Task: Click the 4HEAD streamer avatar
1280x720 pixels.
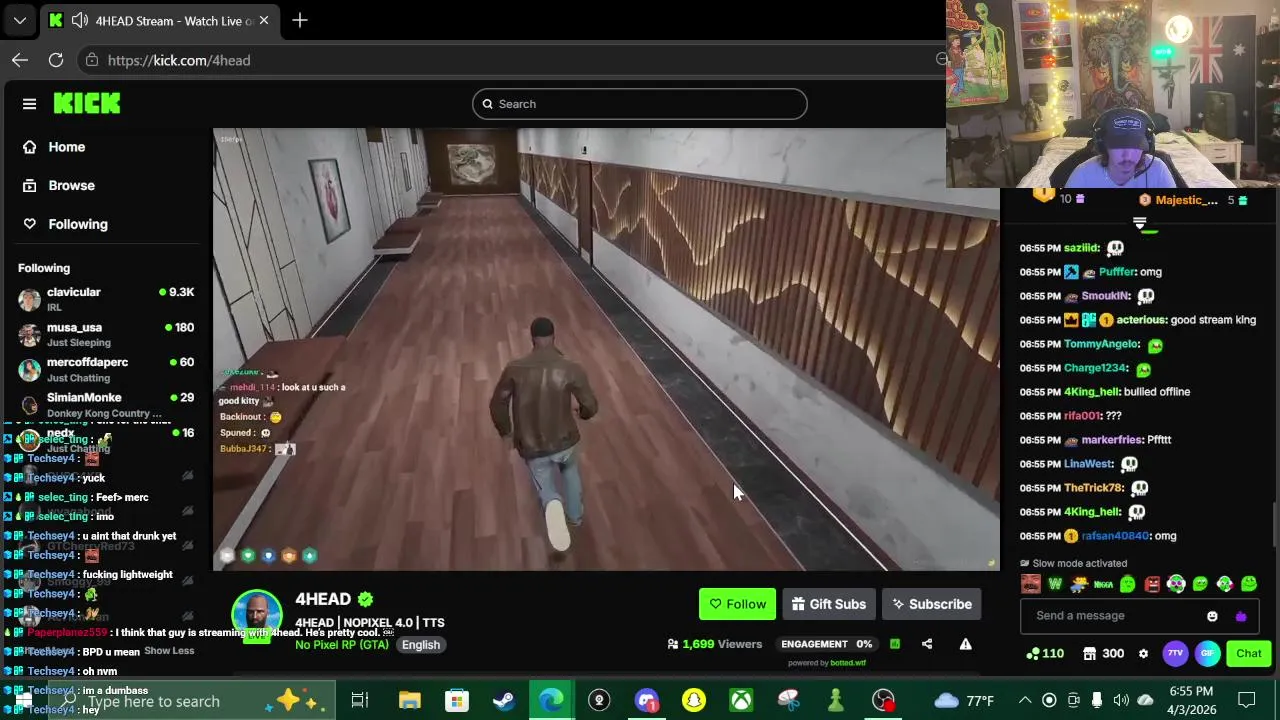Action: coord(257,616)
